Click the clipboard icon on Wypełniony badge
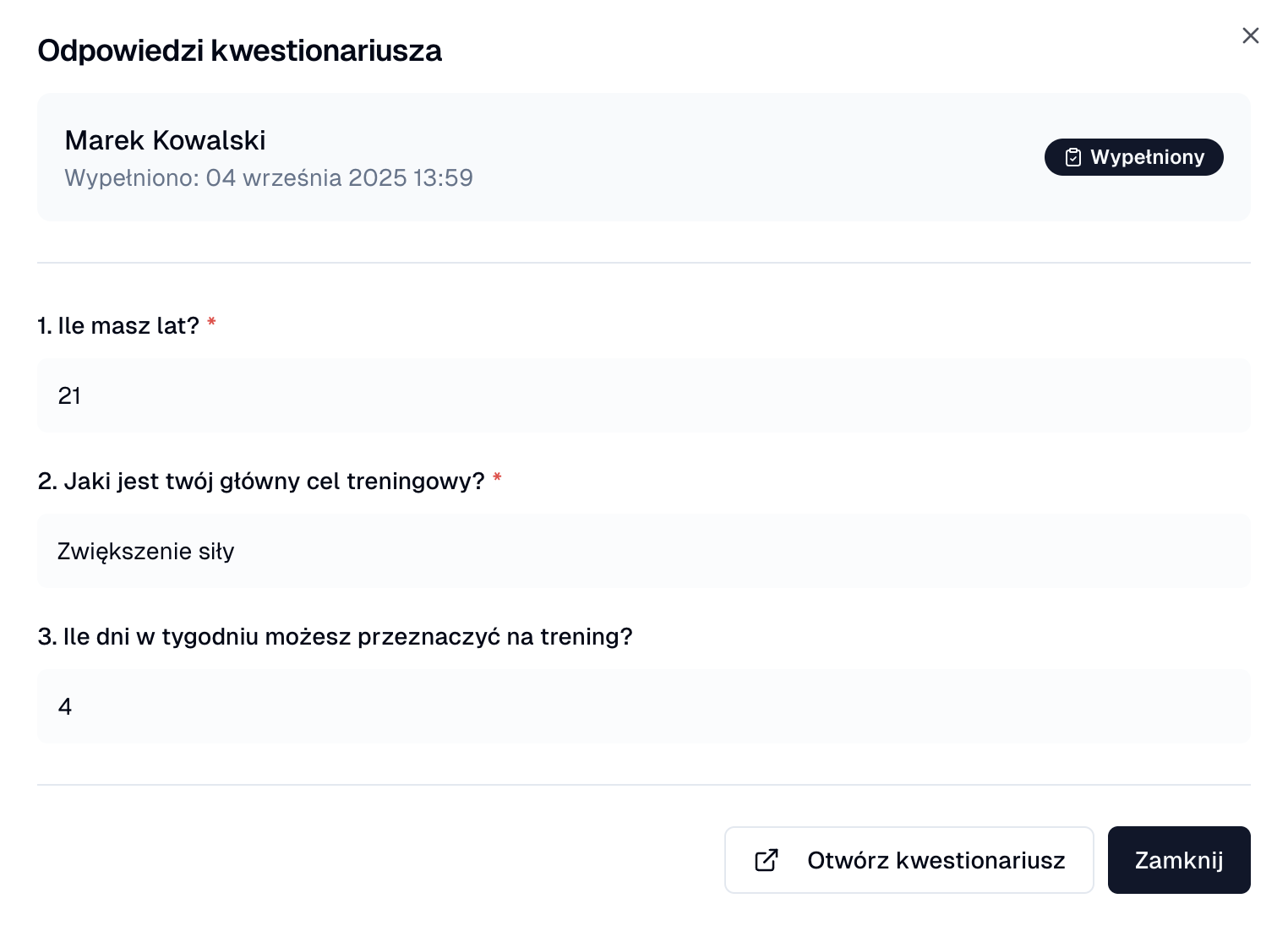Viewport: 1288px width, 931px height. [x=1073, y=156]
